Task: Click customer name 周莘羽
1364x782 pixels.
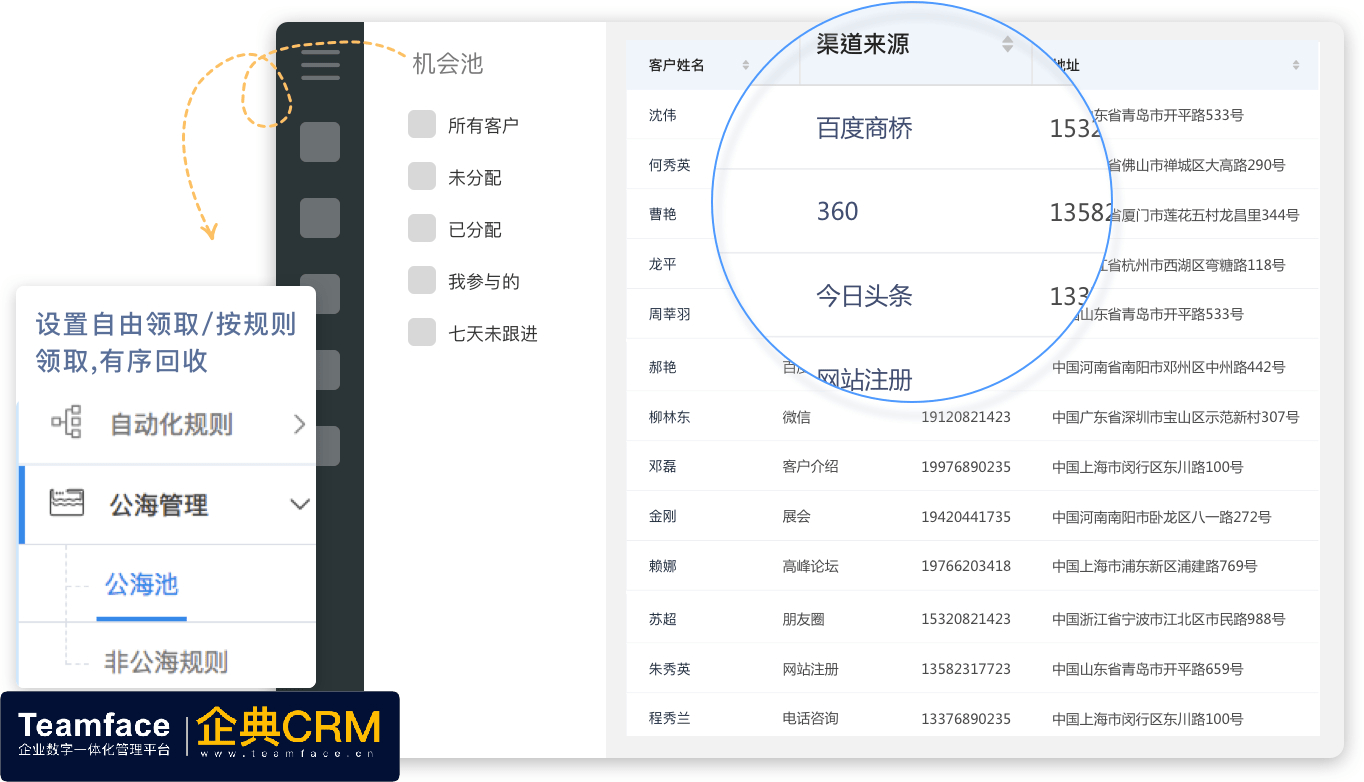Action: pyautogui.click(x=670, y=314)
